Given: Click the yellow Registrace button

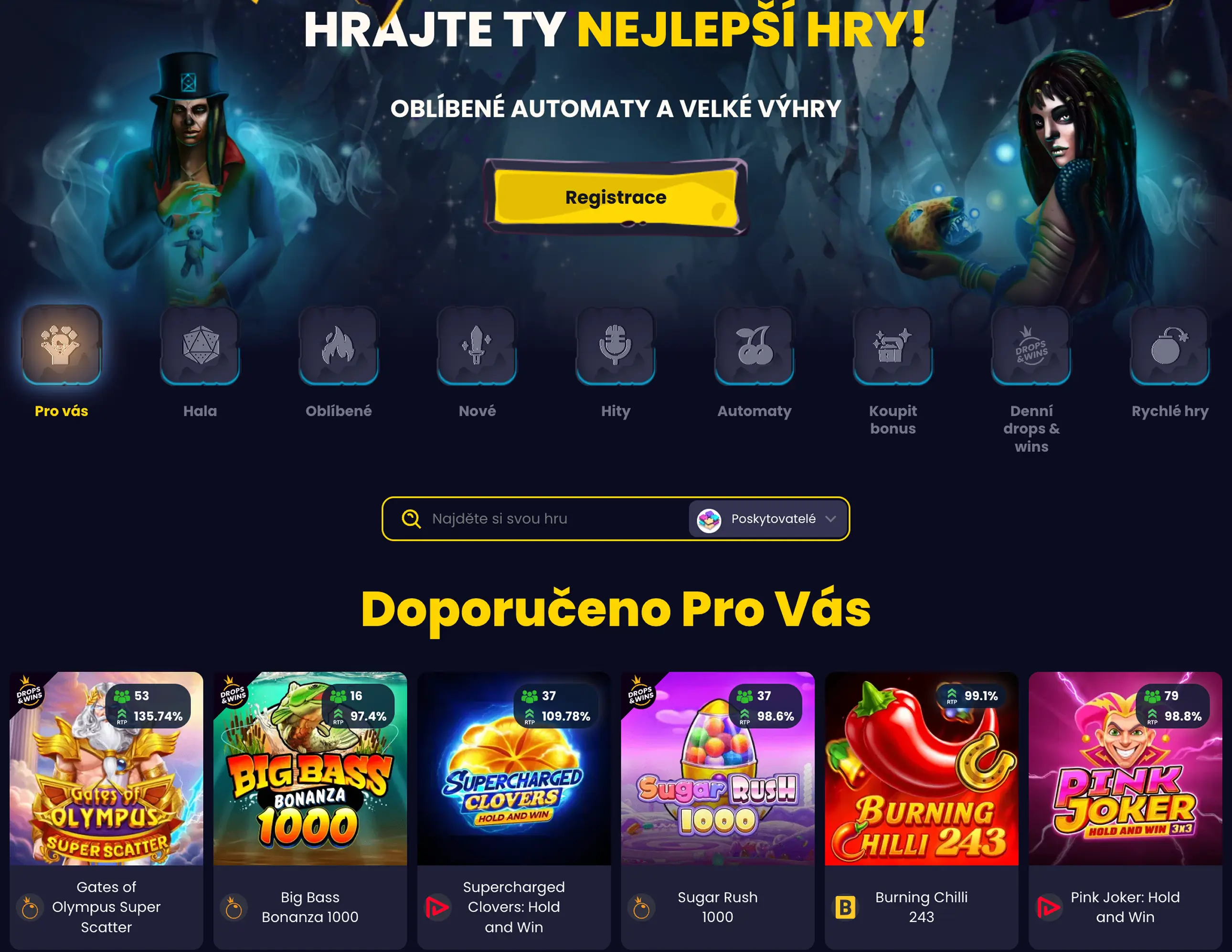Looking at the screenshot, I should pos(616,197).
